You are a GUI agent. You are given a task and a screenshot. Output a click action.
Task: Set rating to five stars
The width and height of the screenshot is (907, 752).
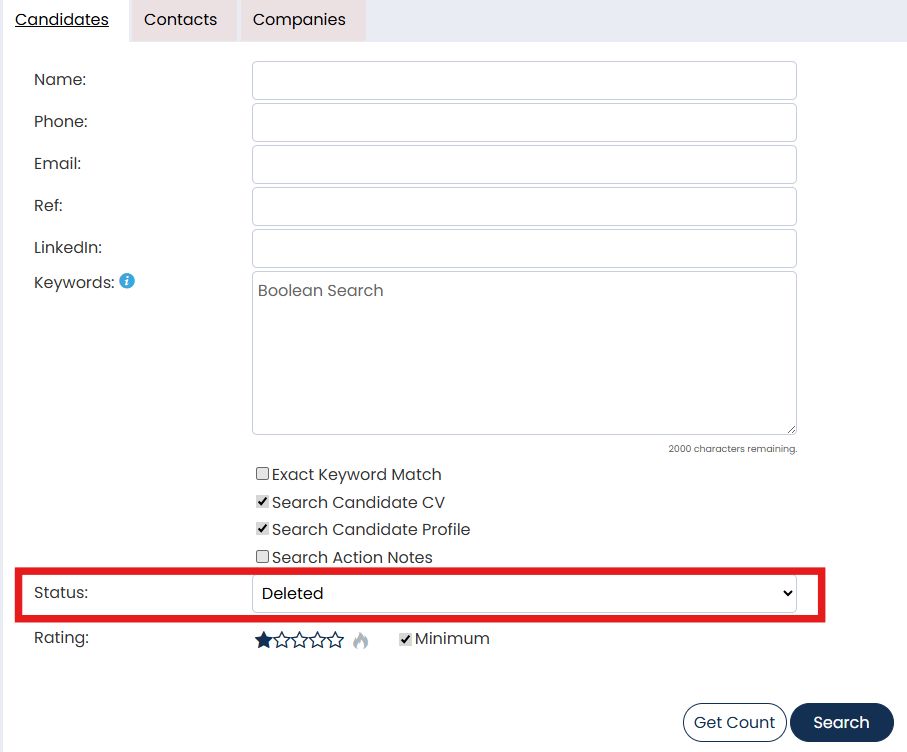coord(336,640)
